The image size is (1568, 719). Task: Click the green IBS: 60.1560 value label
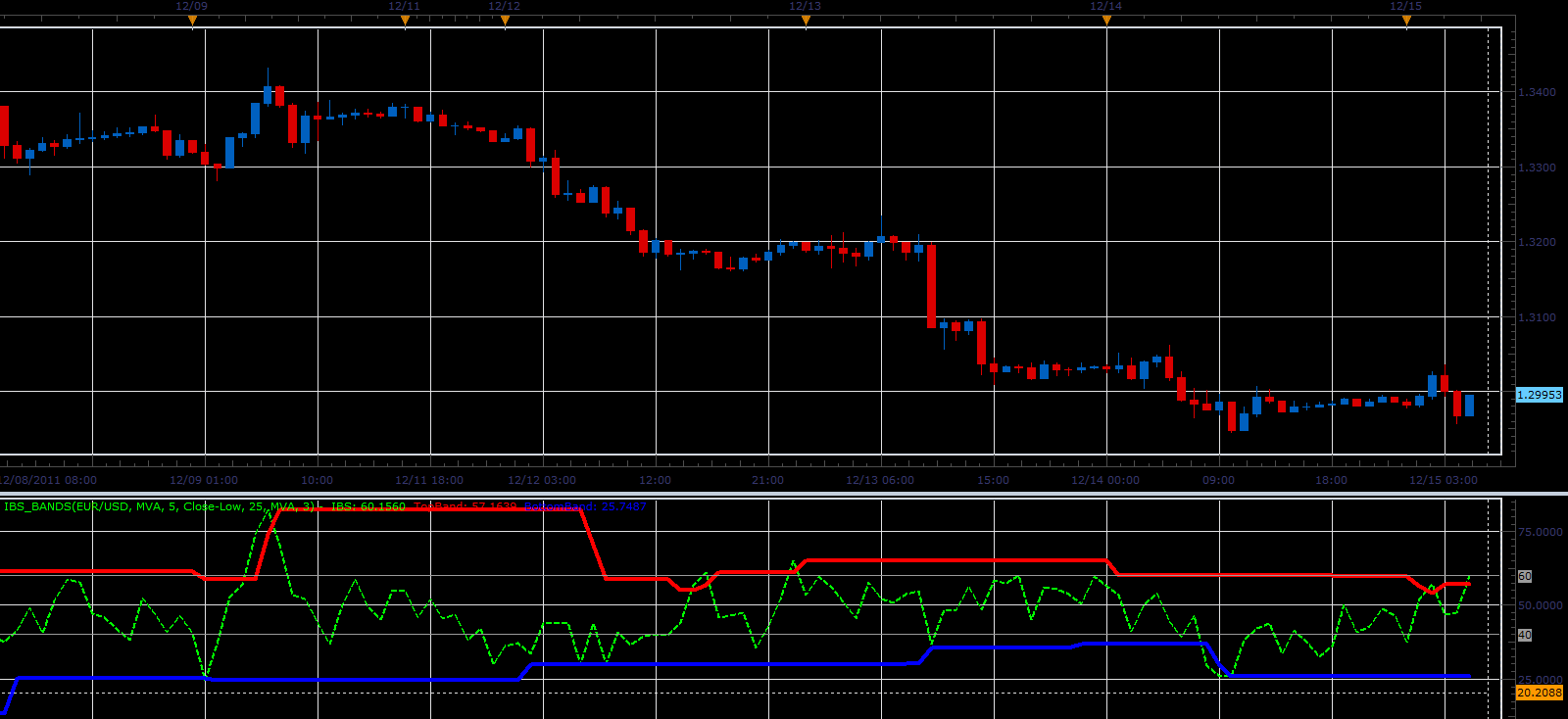[367, 506]
